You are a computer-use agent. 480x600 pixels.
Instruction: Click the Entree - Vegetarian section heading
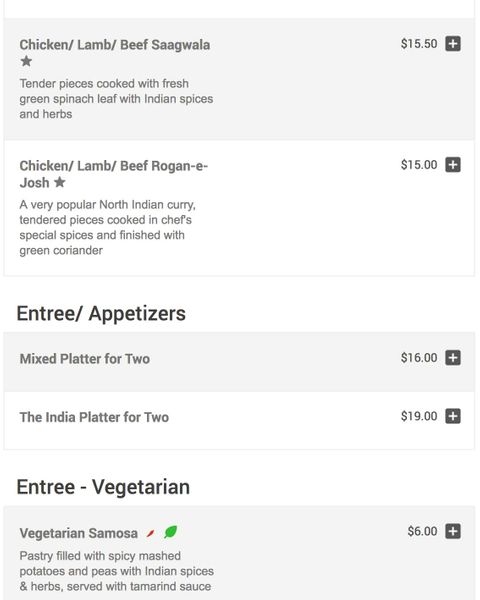point(103,487)
